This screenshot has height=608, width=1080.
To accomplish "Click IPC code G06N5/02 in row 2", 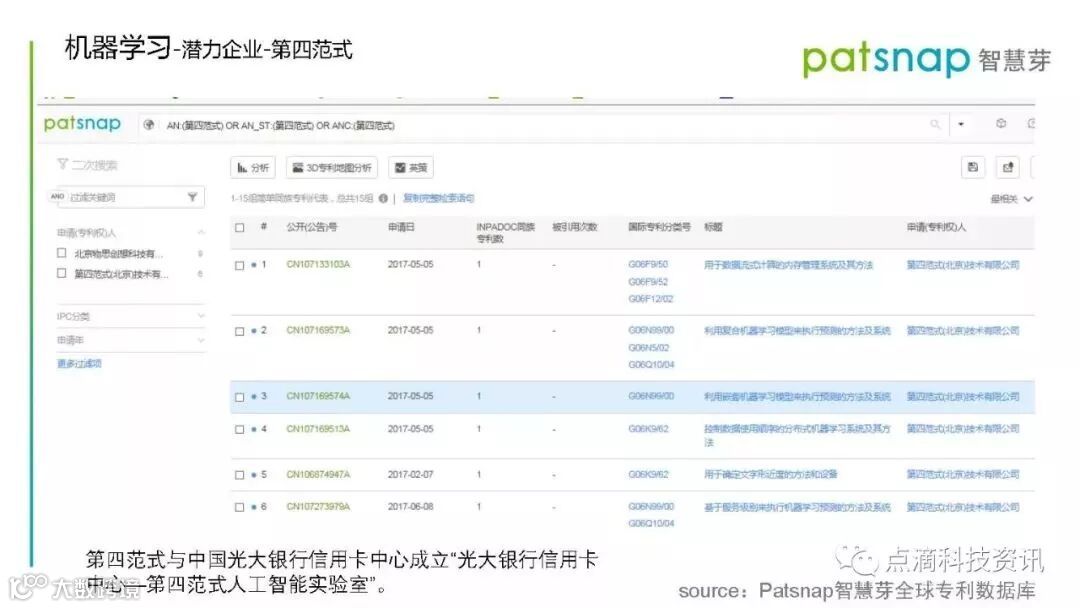I will 648,348.
